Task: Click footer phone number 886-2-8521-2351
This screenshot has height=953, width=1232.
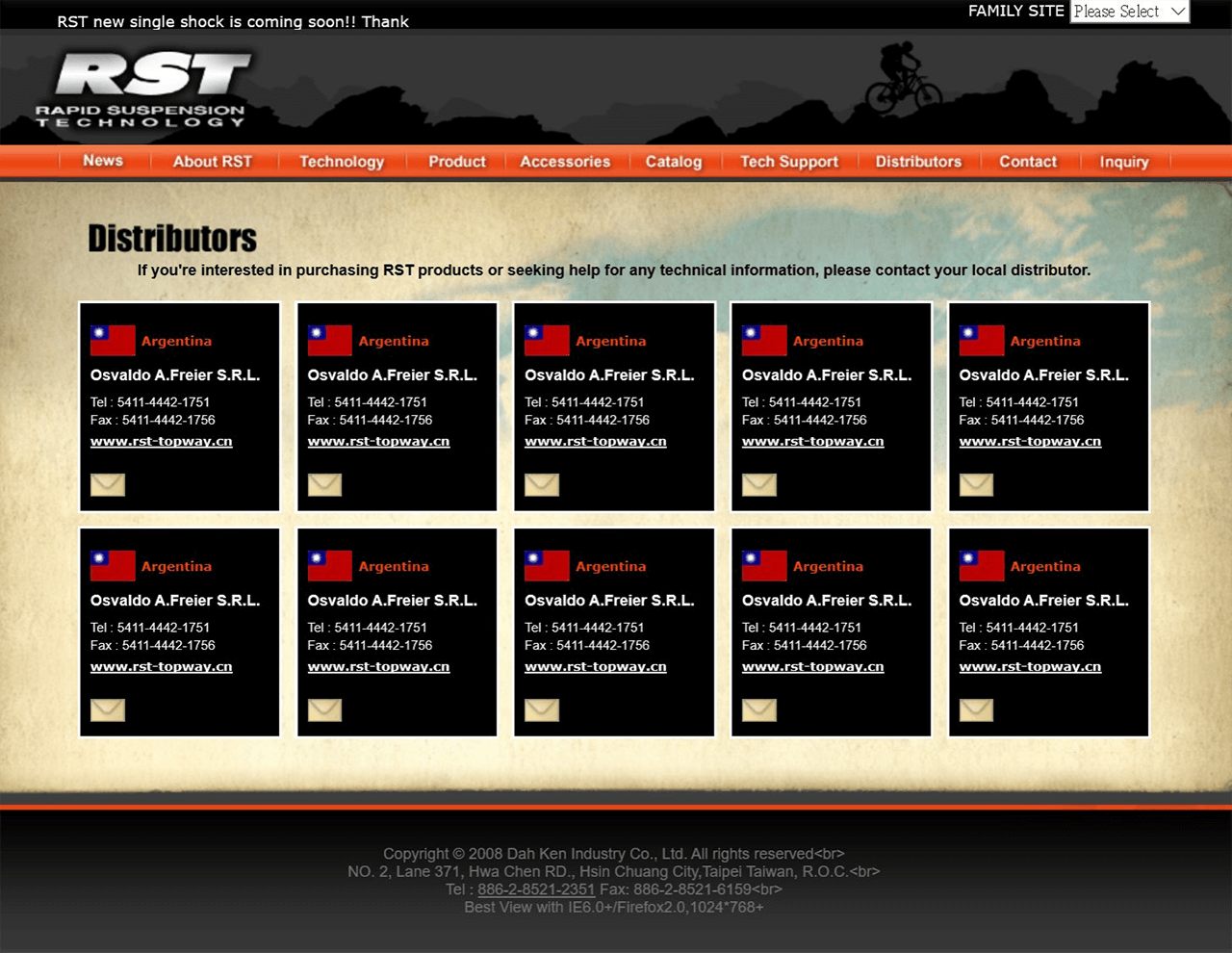Action: click(x=536, y=889)
